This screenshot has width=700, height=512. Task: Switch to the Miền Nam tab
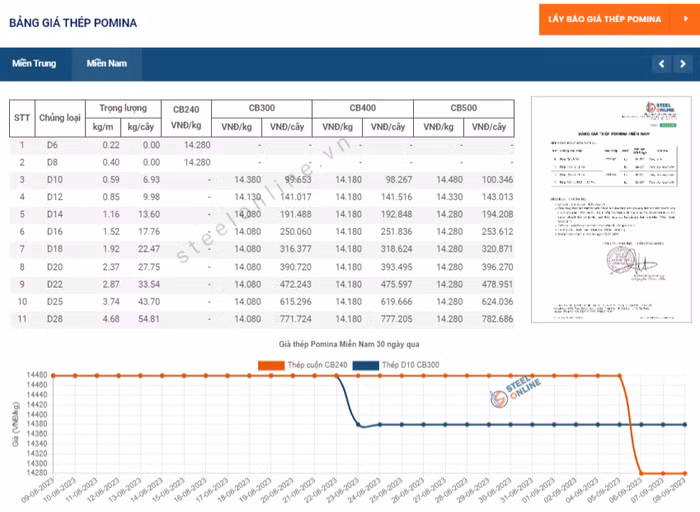107,63
